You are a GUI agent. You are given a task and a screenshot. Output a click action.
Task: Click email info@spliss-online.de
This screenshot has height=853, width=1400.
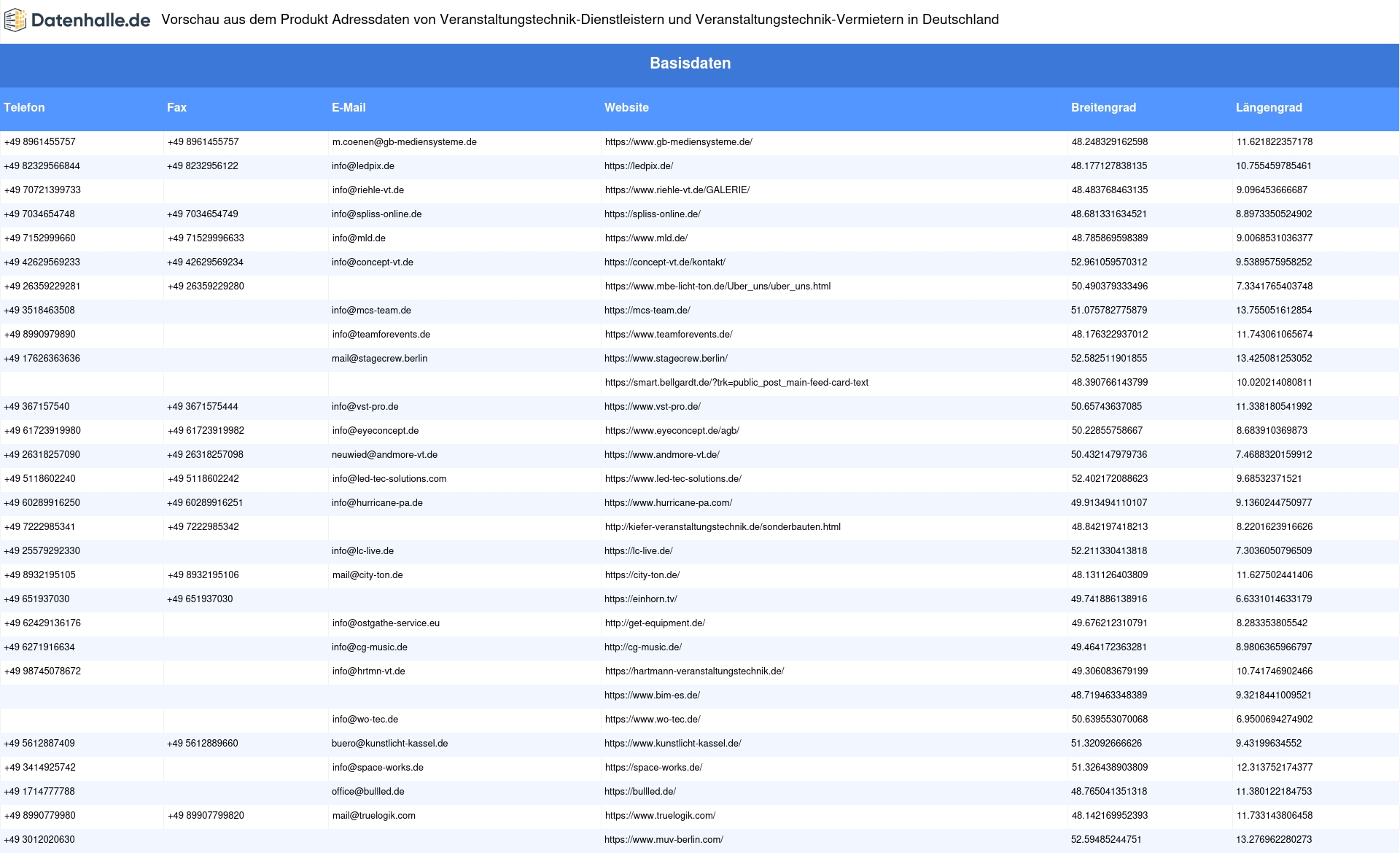point(377,214)
